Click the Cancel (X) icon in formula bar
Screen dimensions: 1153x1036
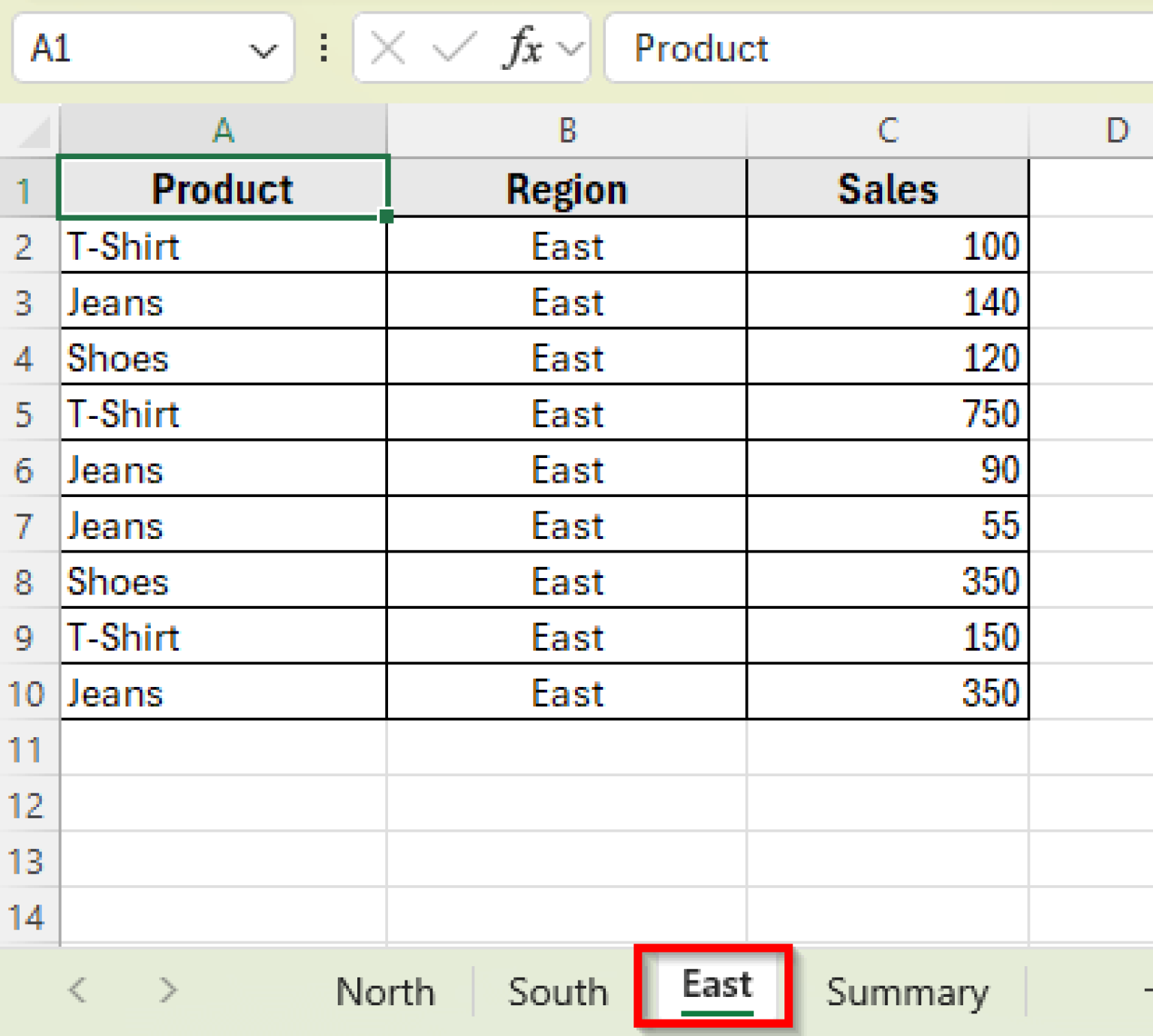point(387,48)
